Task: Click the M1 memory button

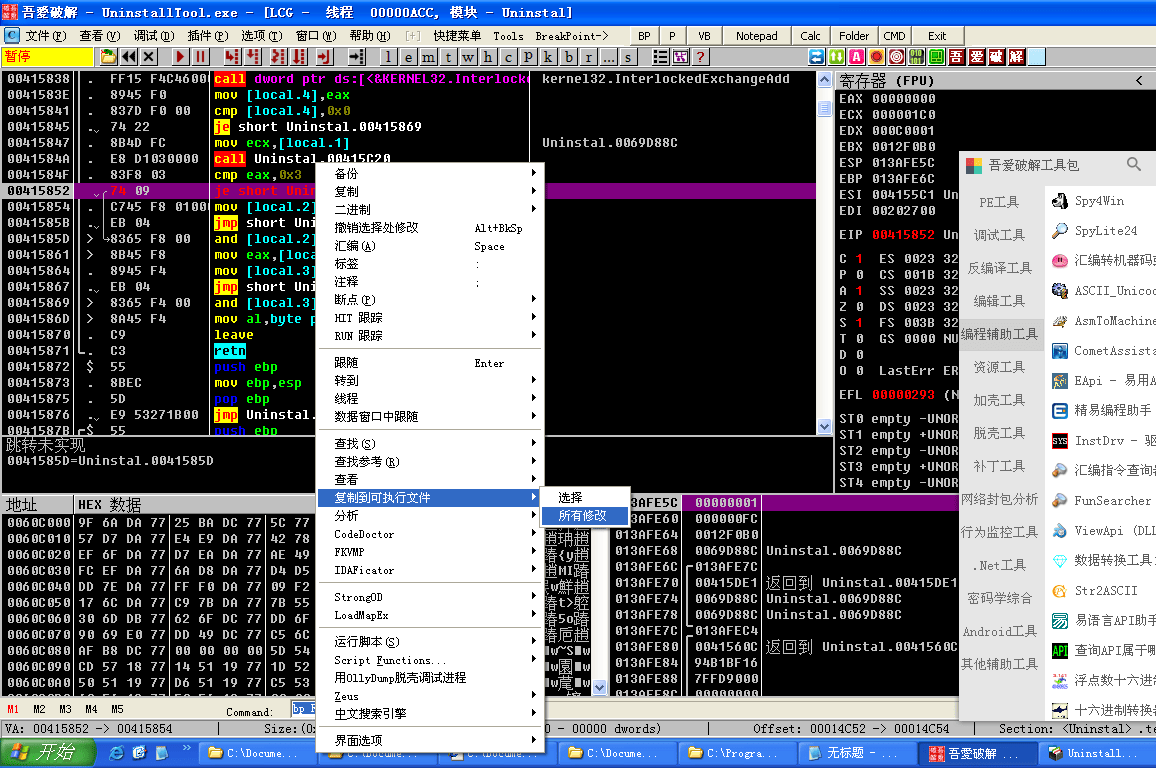Action: click(13, 709)
